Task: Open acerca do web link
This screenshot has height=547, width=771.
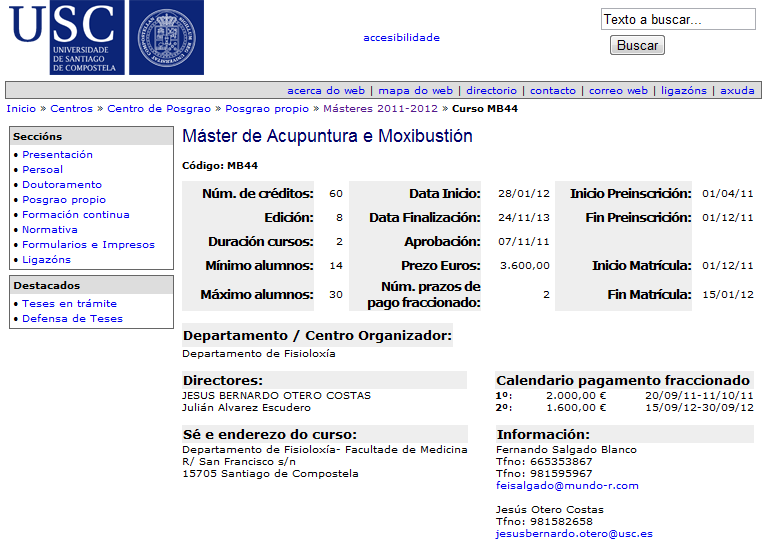Action: [326, 91]
